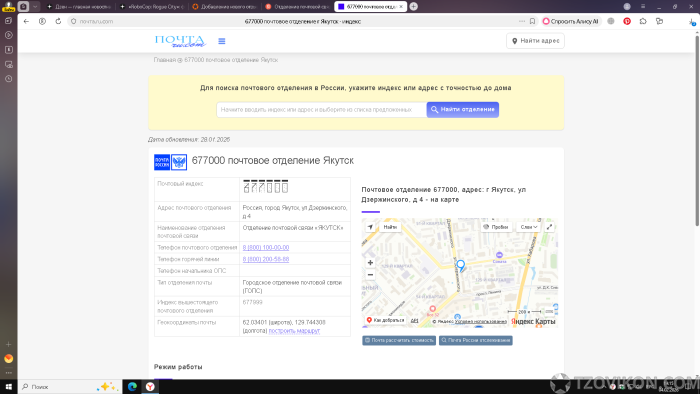
Task: Open the browser main menu in title bar
Action: [x=643, y=6]
